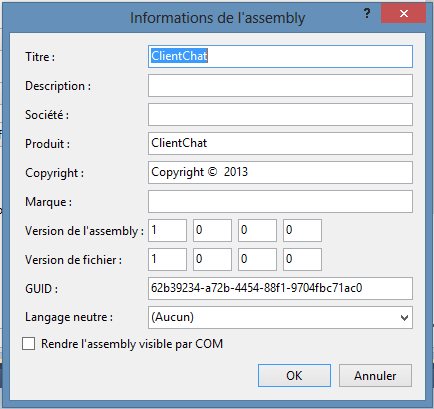The height and width of the screenshot is (409, 434).
Task: Click the Titre input field
Action: (280, 56)
